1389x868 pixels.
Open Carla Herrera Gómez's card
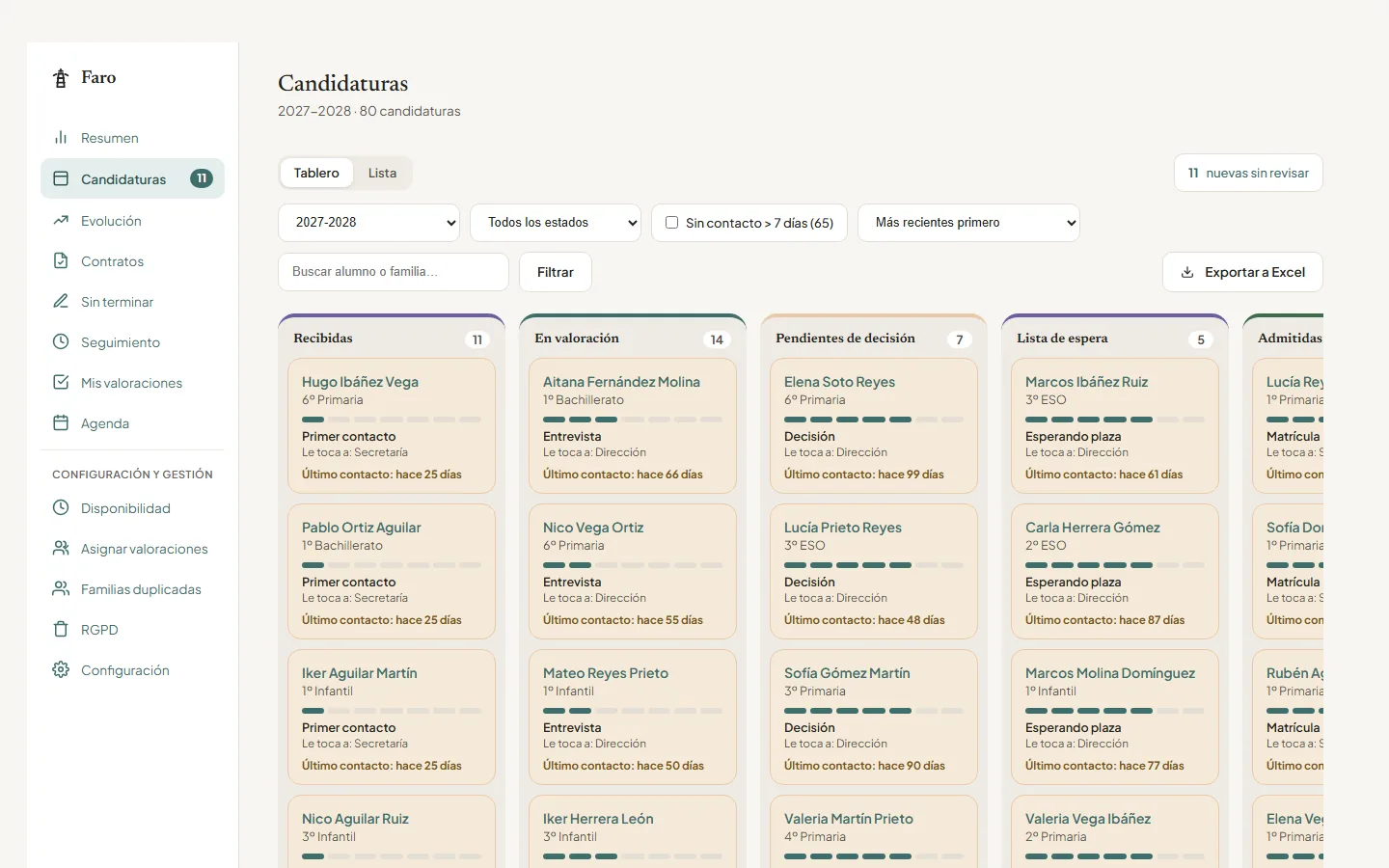coord(1115,572)
